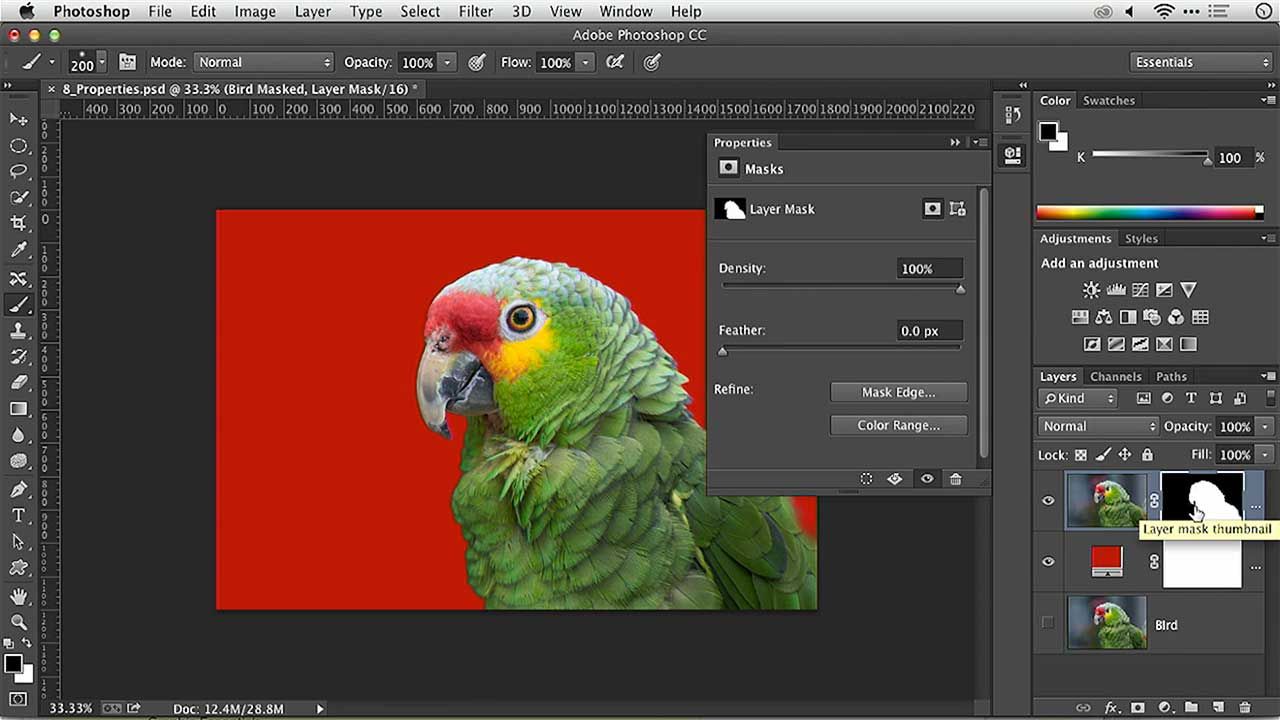Open the Filter menu

coord(475,12)
